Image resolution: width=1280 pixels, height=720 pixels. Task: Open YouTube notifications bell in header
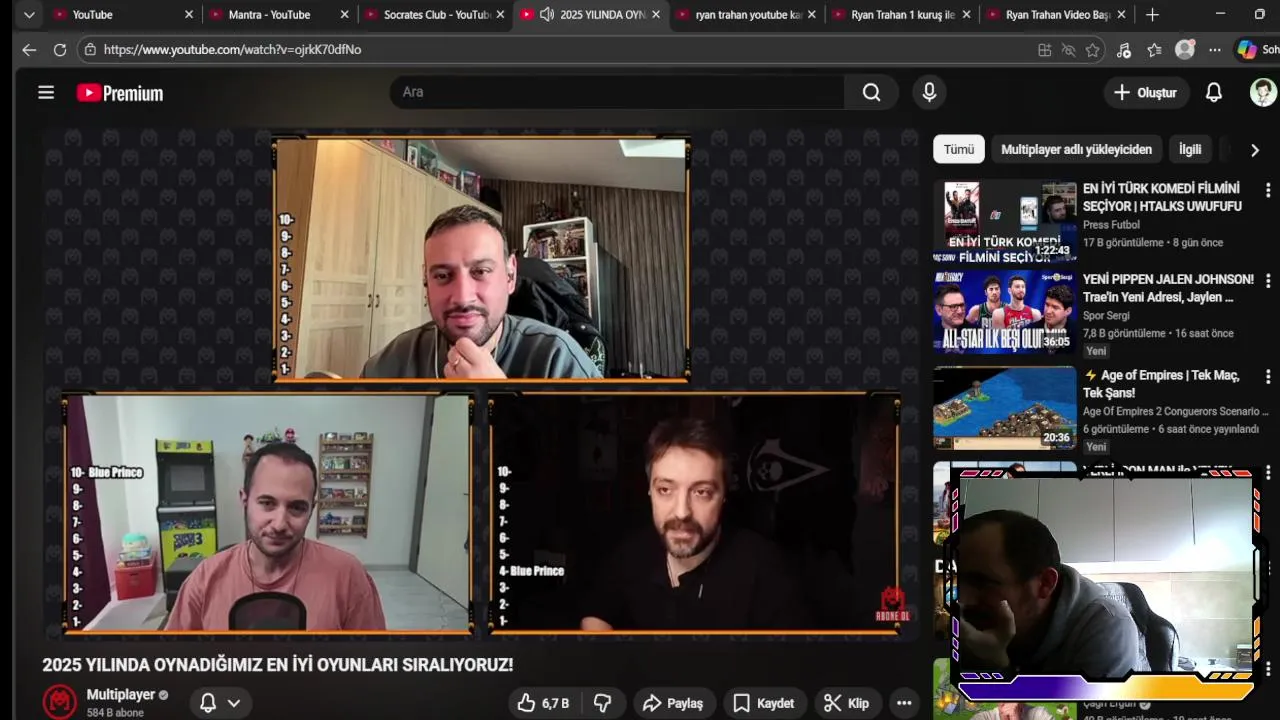1213,92
